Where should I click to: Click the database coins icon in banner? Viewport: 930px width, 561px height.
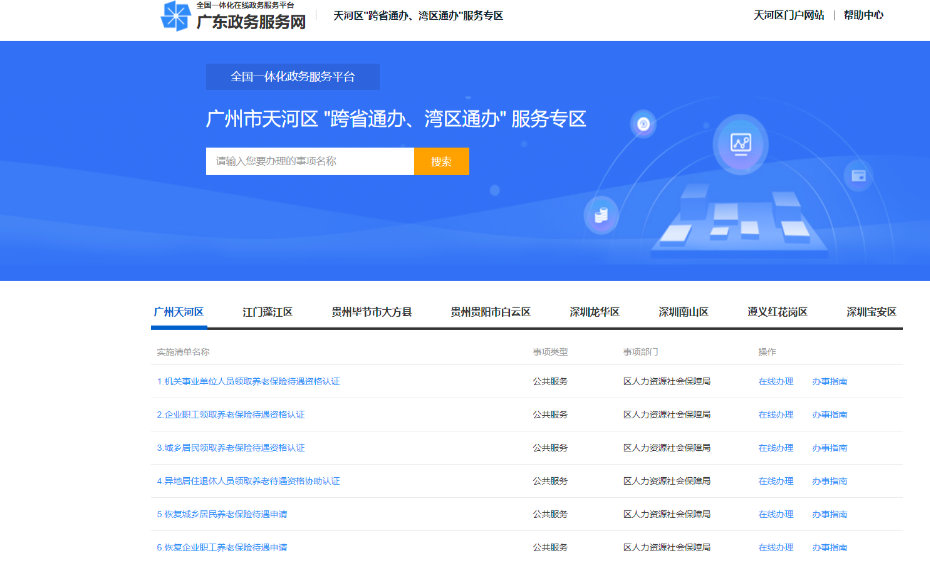point(601,214)
